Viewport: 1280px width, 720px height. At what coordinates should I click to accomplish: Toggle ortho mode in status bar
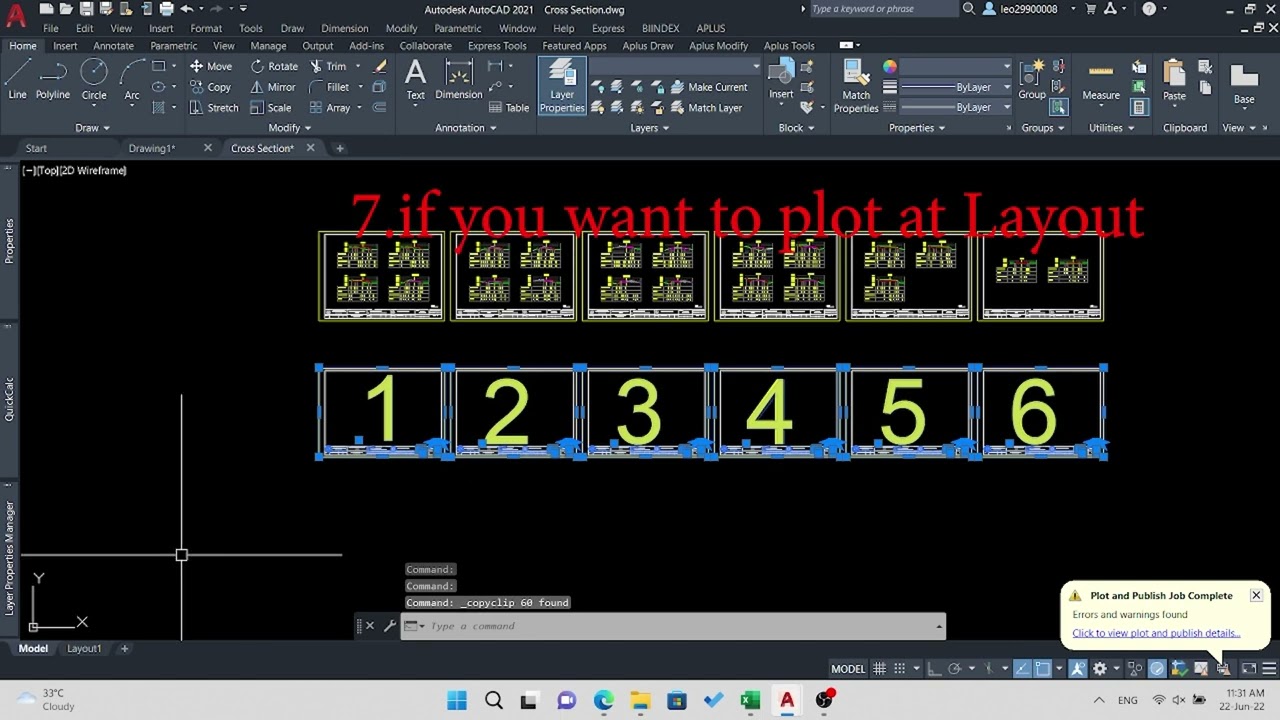tap(934, 669)
